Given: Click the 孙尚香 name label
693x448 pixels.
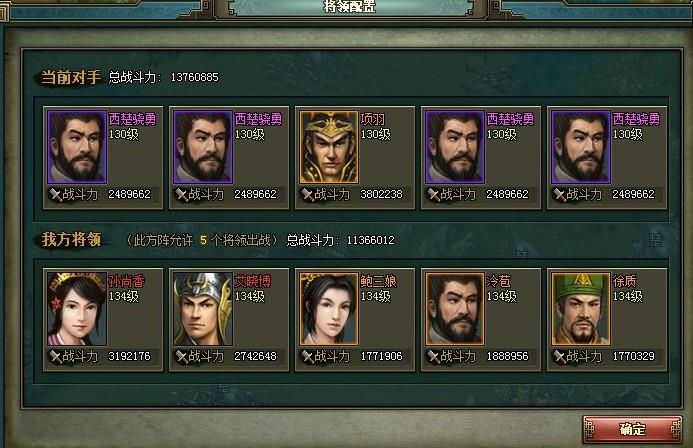Looking at the screenshot, I should click(126, 281).
